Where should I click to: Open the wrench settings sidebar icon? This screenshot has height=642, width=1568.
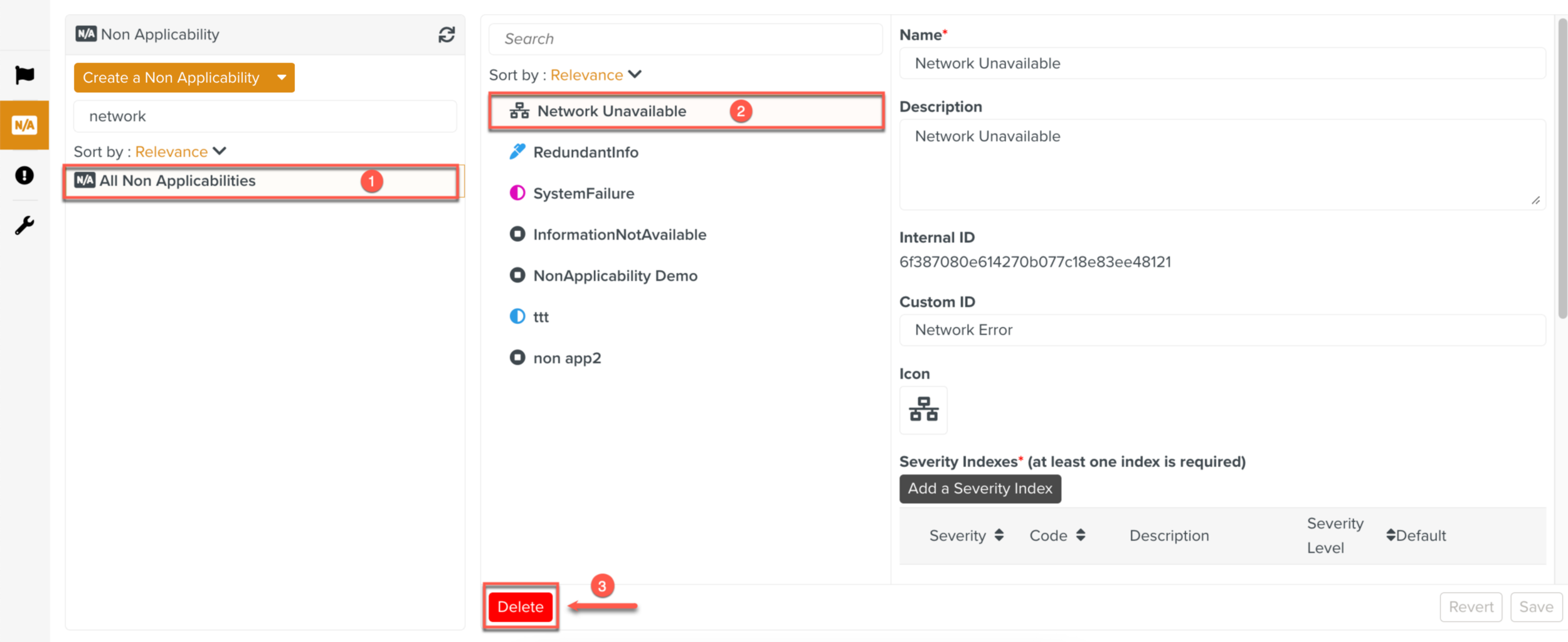point(24,225)
